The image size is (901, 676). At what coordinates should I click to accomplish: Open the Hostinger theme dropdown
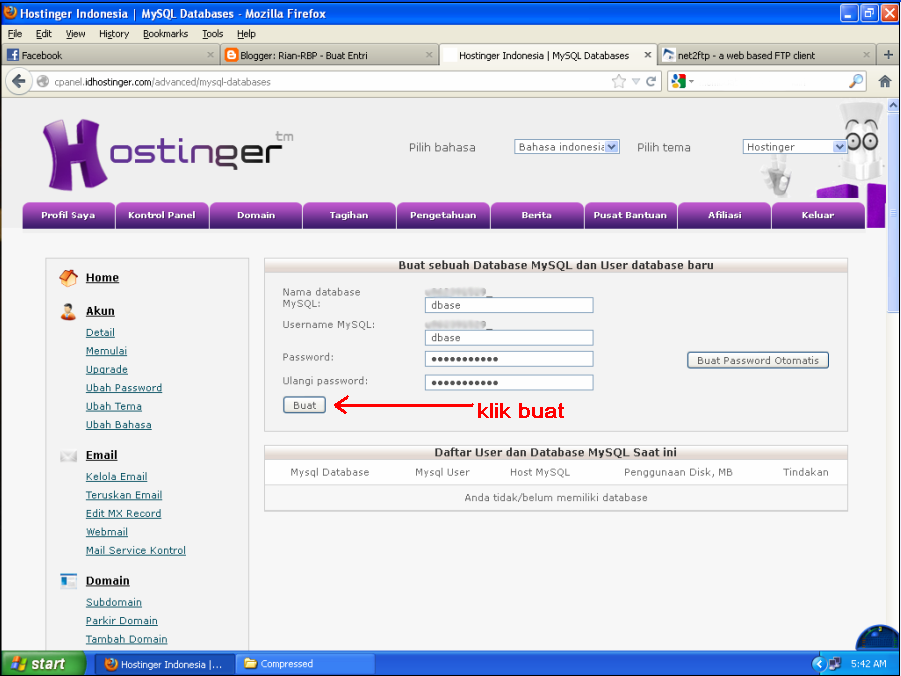[x=794, y=147]
